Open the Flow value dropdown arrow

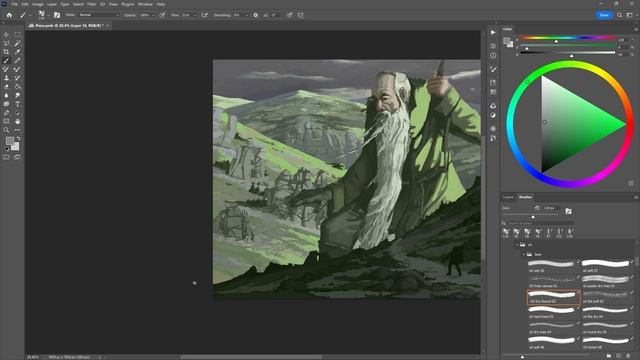(195, 15)
